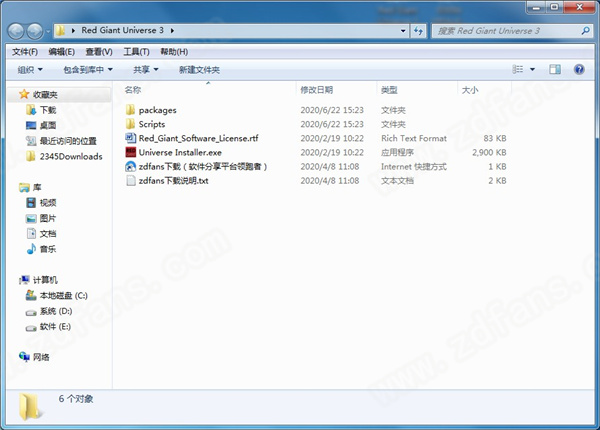Open the 帮助(H) menu

174,52
